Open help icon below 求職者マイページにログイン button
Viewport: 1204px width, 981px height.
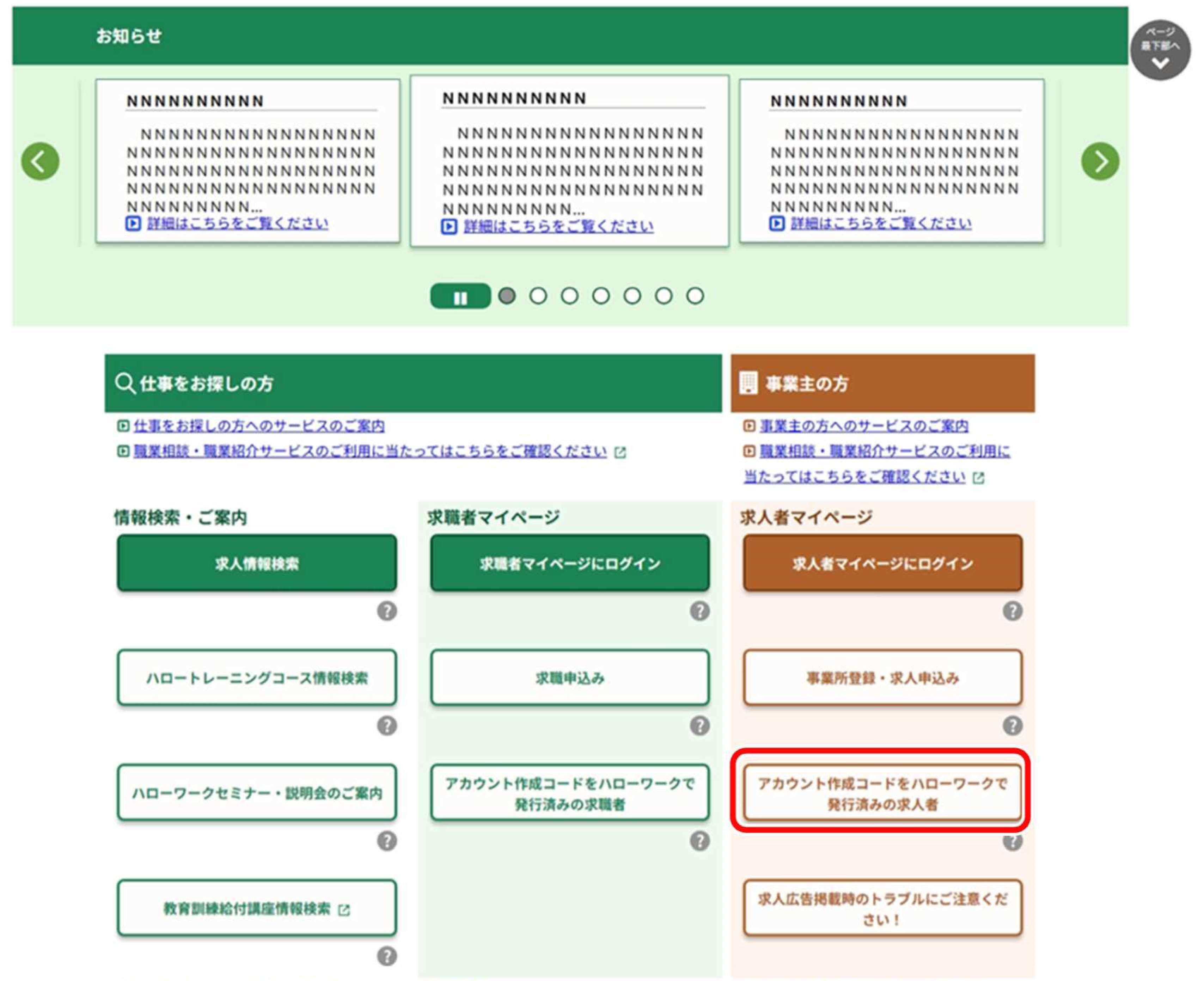699,611
